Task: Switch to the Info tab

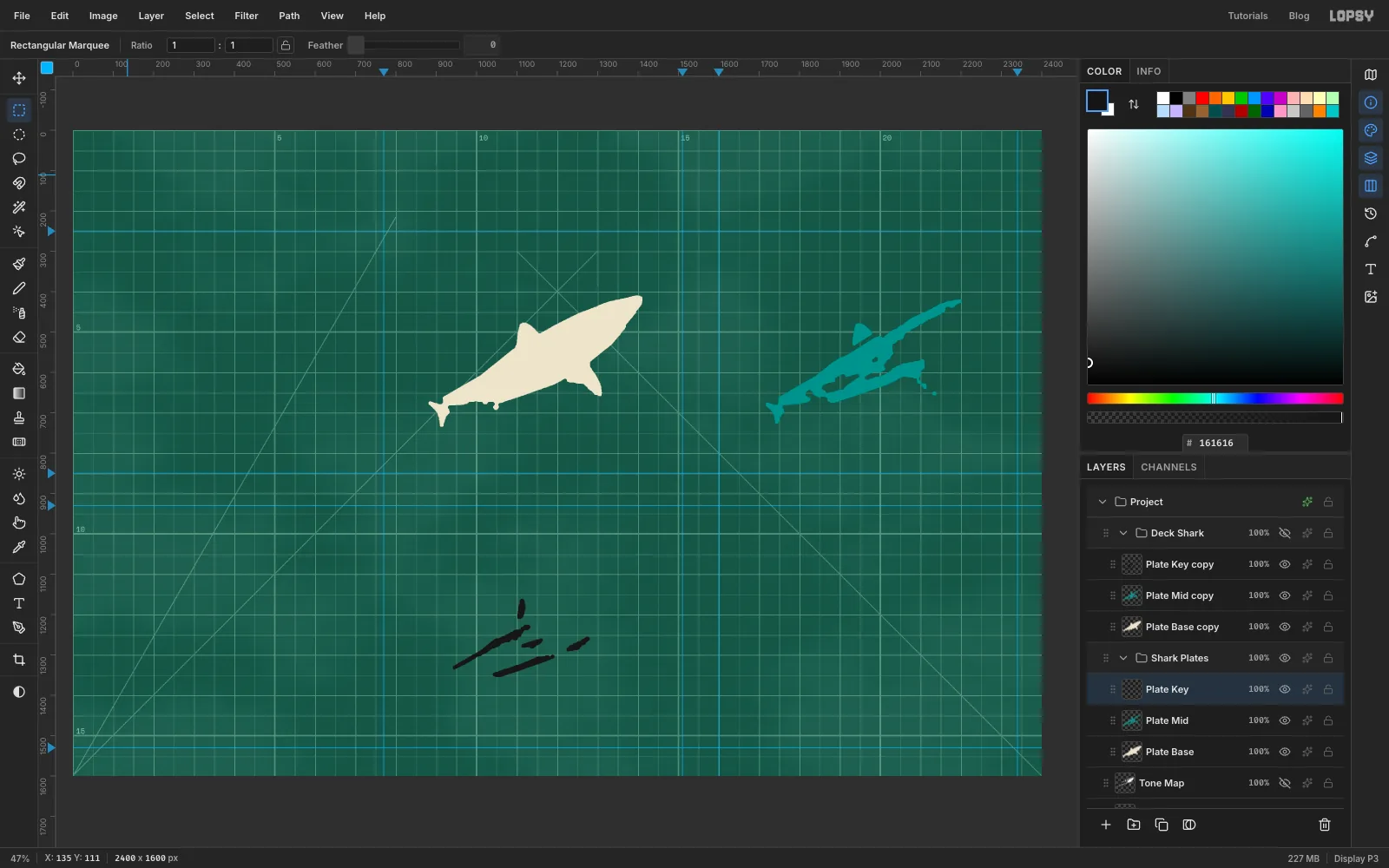Action: coord(1149,71)
